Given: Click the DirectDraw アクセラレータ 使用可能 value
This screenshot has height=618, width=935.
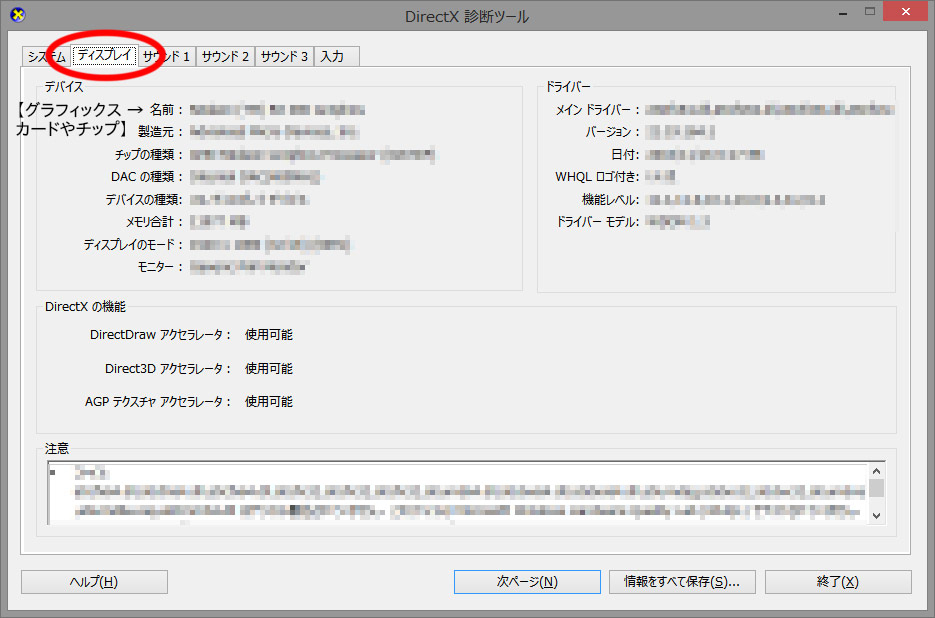Looking at the screenshot, I should pyautogui.click(x=268, y=335).
